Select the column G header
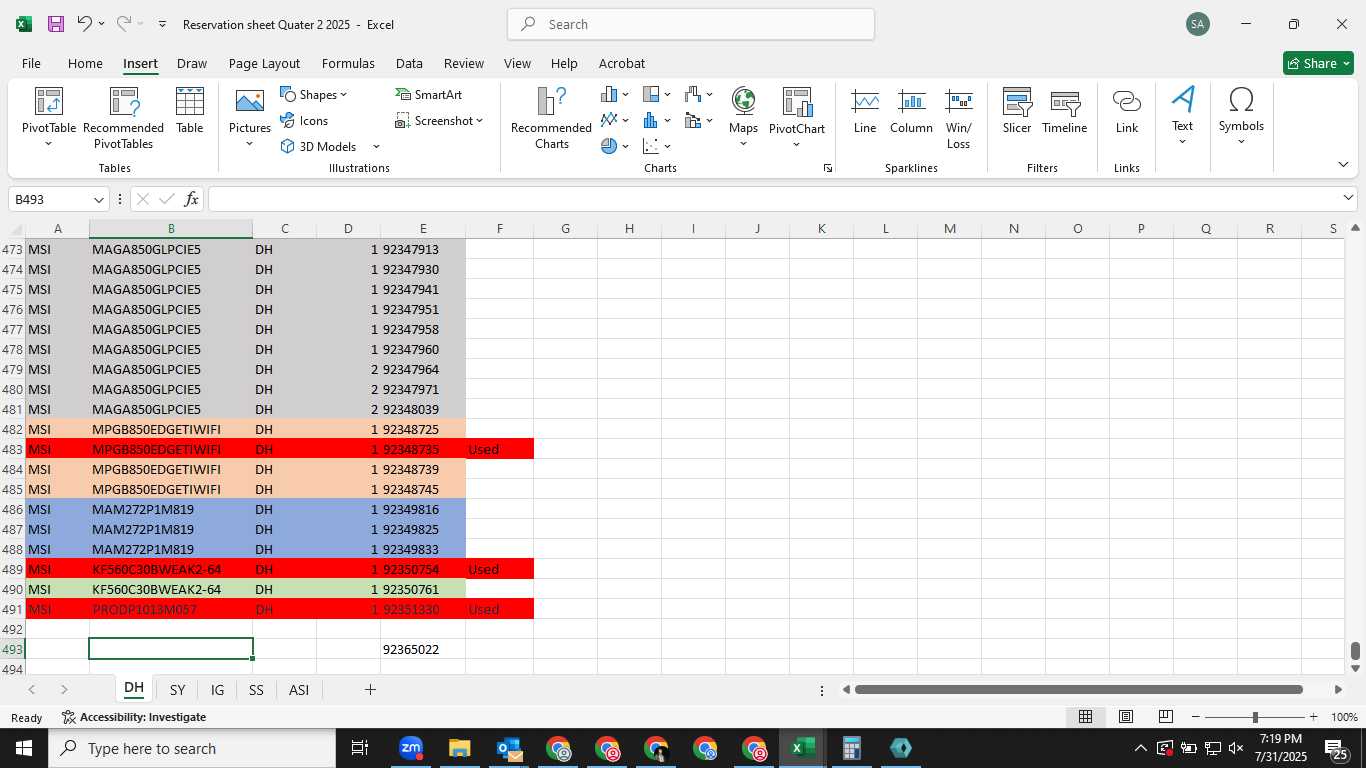 click(x=565, y=229)
